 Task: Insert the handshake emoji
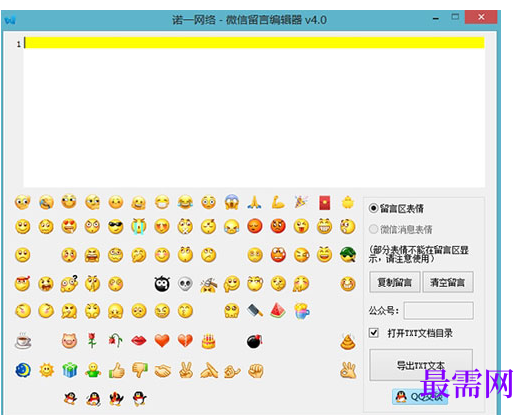pos(163,371)
